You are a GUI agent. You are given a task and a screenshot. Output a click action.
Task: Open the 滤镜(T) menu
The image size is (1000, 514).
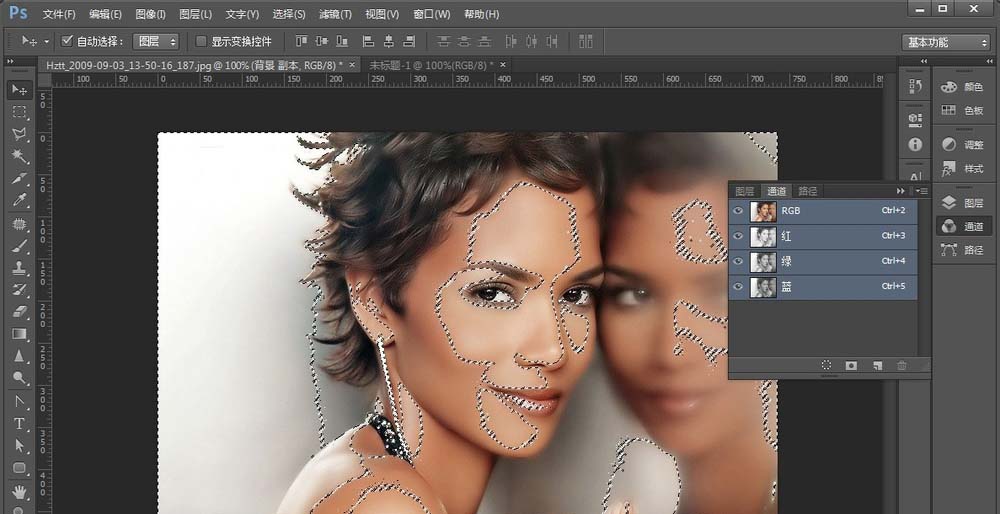(335, 14)
